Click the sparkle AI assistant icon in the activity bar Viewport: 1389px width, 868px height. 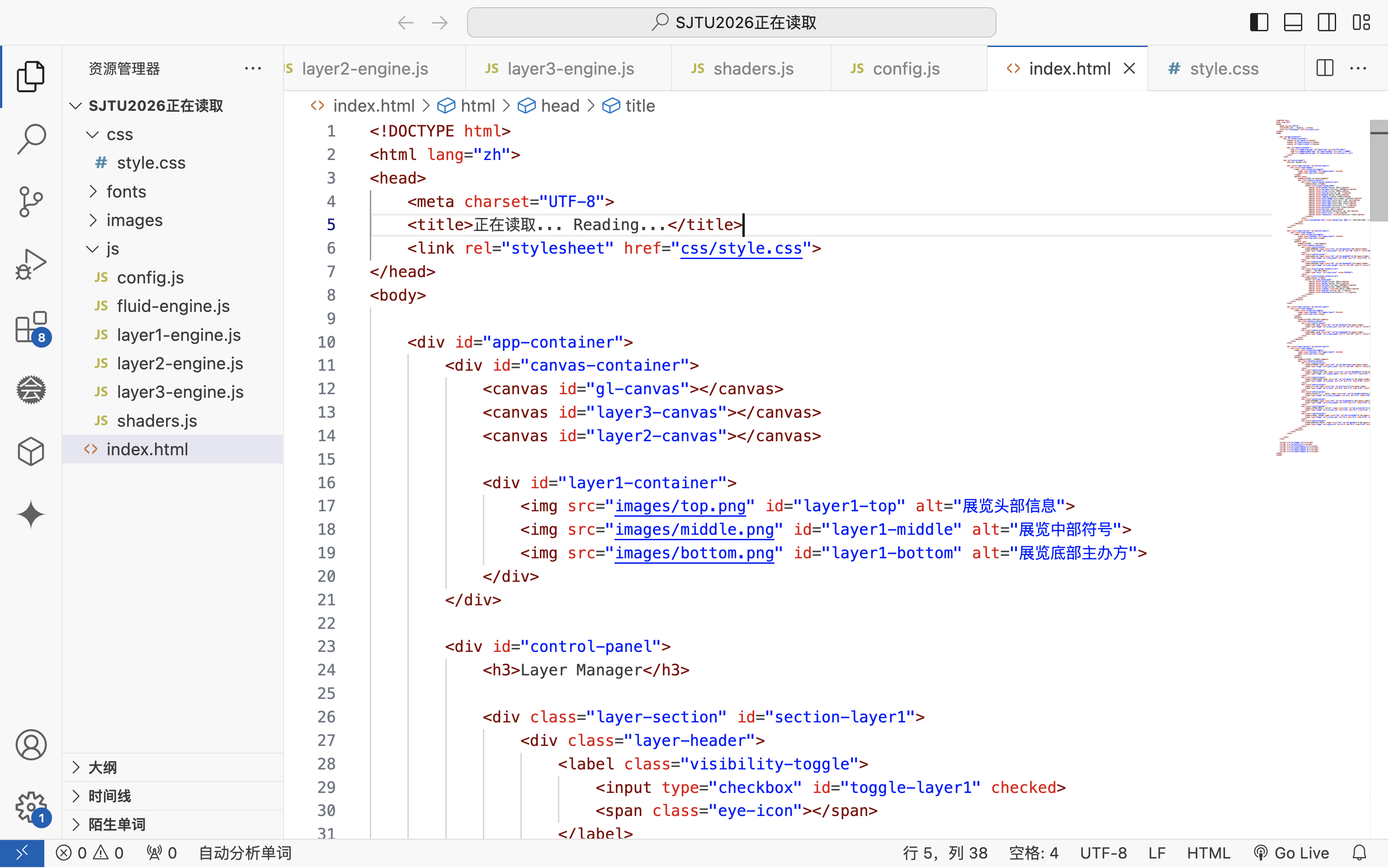click(31, 514)
